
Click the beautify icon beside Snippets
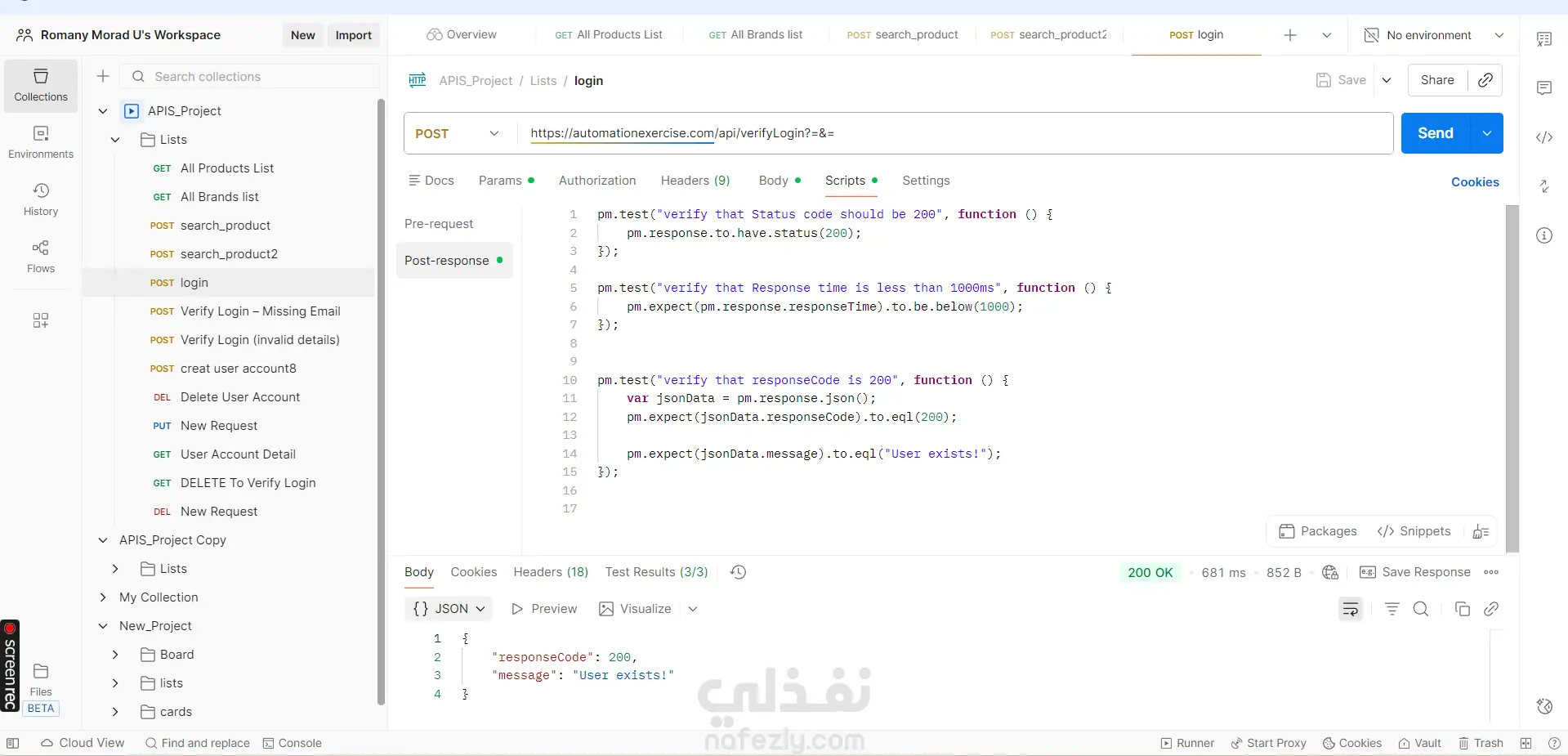pyautogui.click(x=1481, y=532)
